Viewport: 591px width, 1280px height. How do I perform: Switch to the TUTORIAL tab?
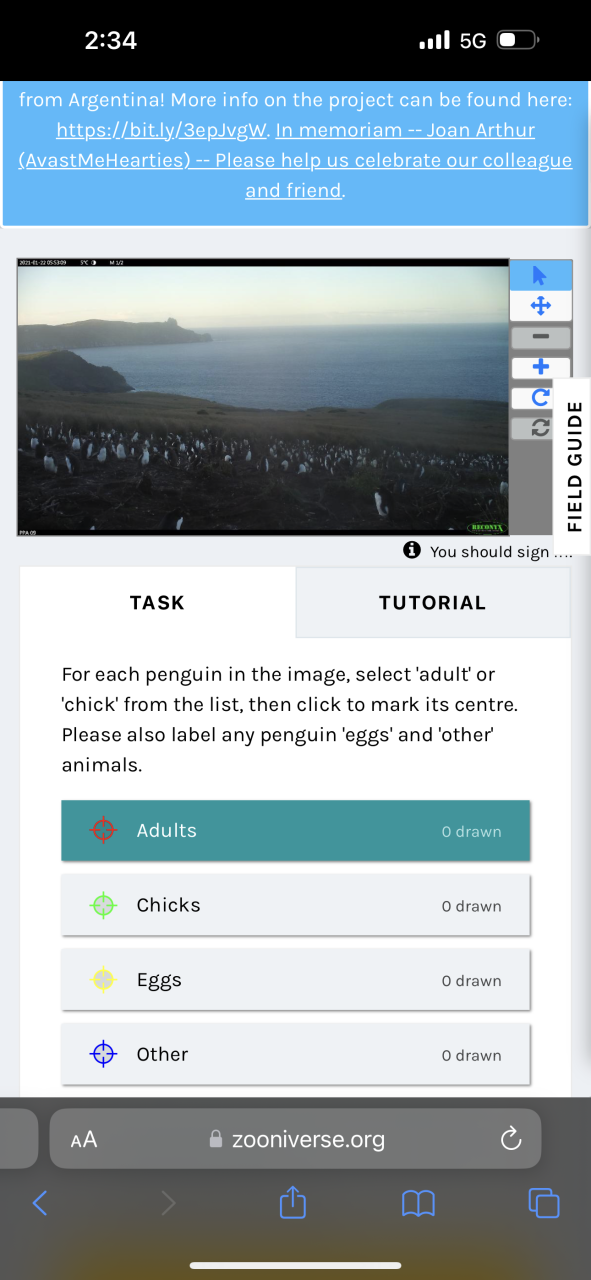[x=433, y=603]
